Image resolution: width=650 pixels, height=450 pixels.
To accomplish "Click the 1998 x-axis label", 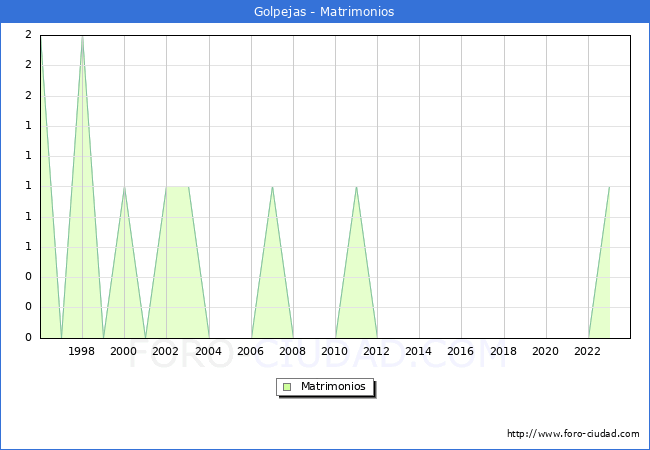I will (x=81, y=351).
